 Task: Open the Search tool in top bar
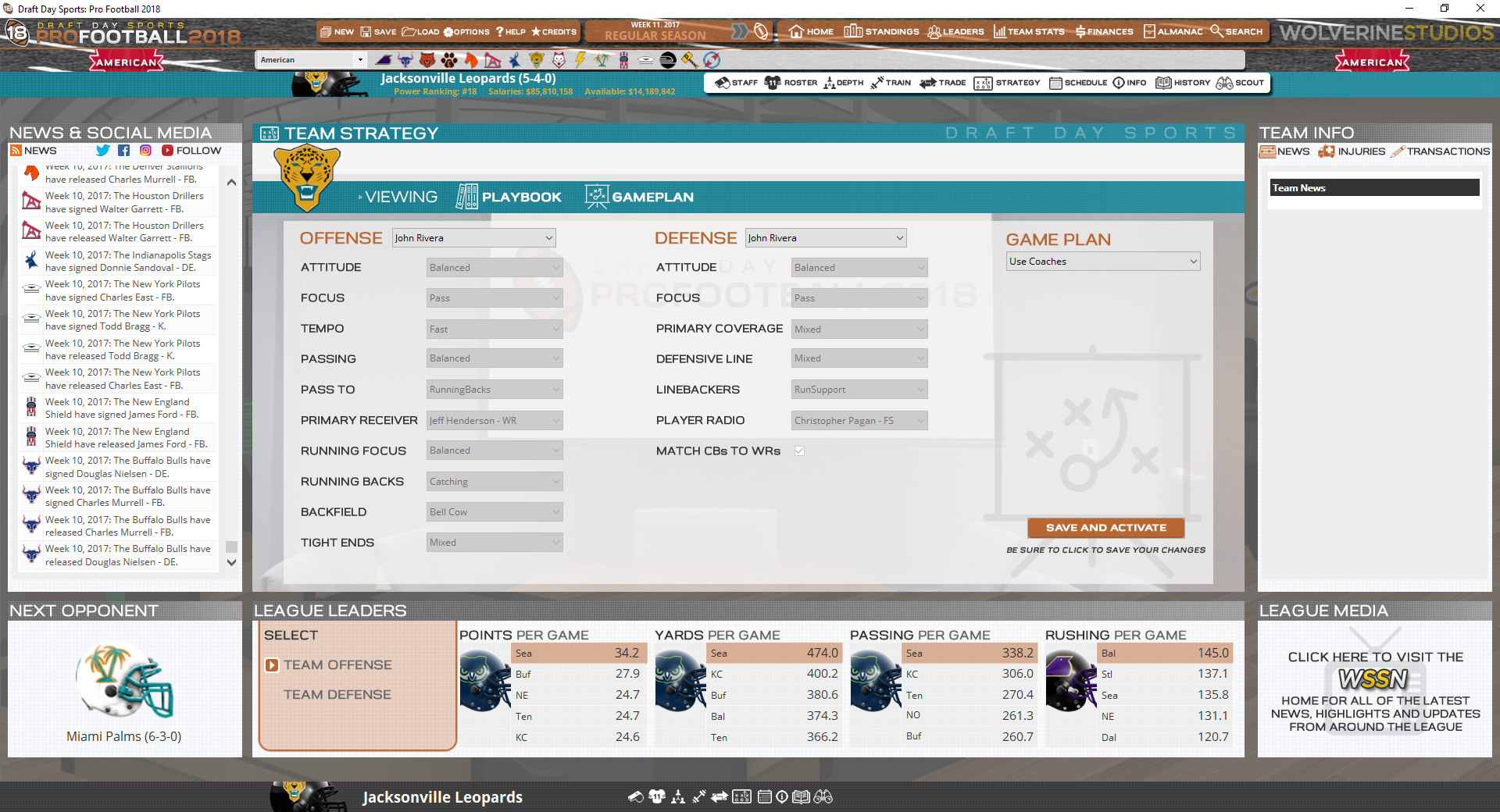pyautogui.click(x=1238, y=31)
